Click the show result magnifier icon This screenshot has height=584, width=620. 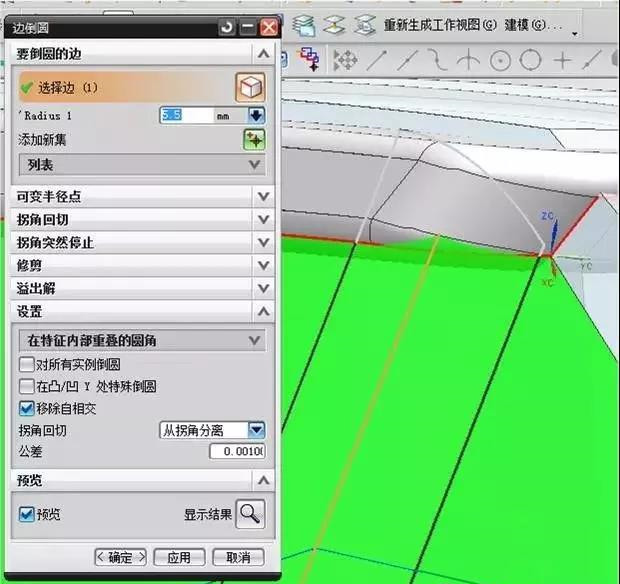(x=251, y=514)
